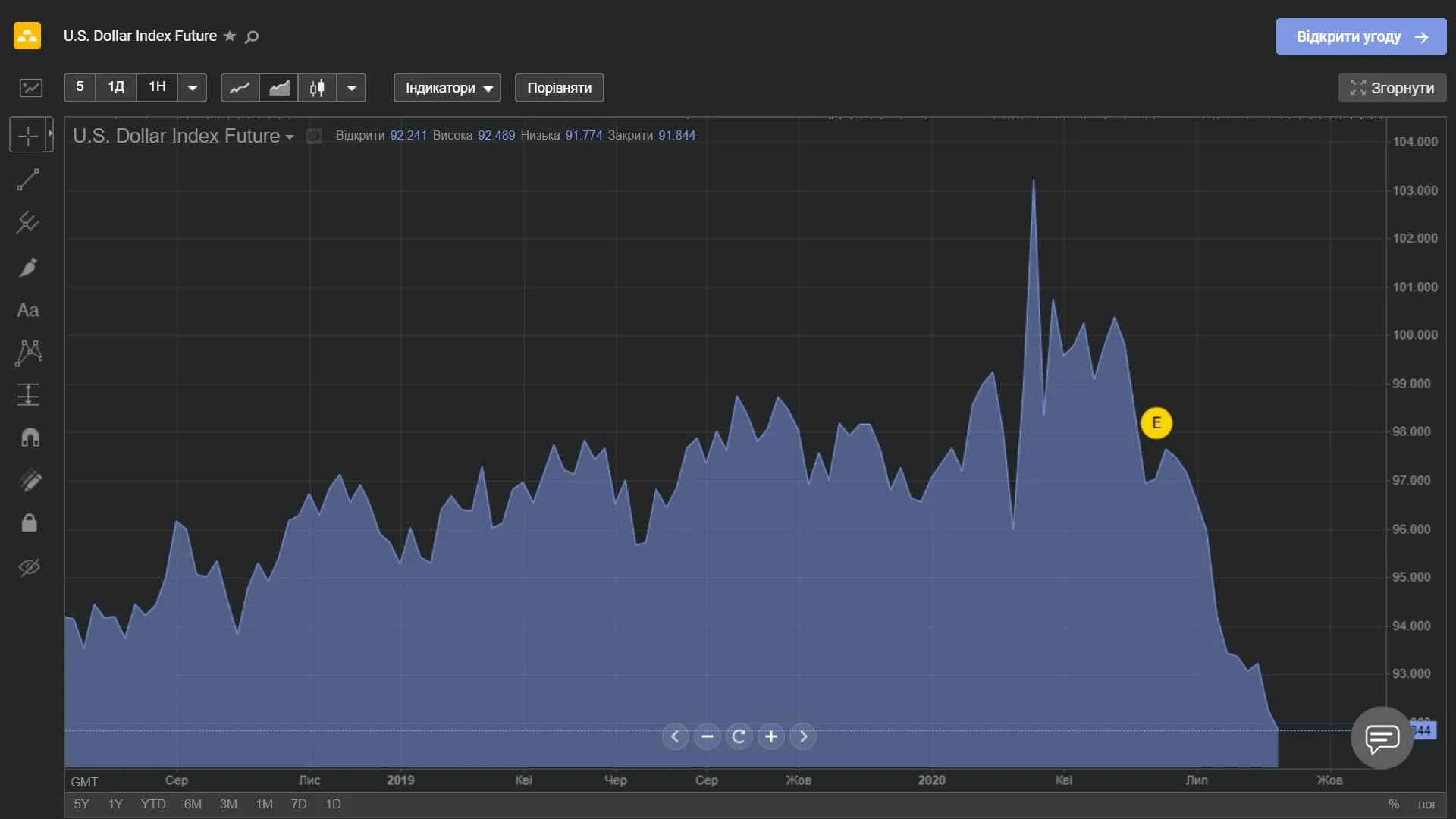This screenshot has width=1456, height=819.
Task: Select the measurement projection tool
Action: pos(28,394)
